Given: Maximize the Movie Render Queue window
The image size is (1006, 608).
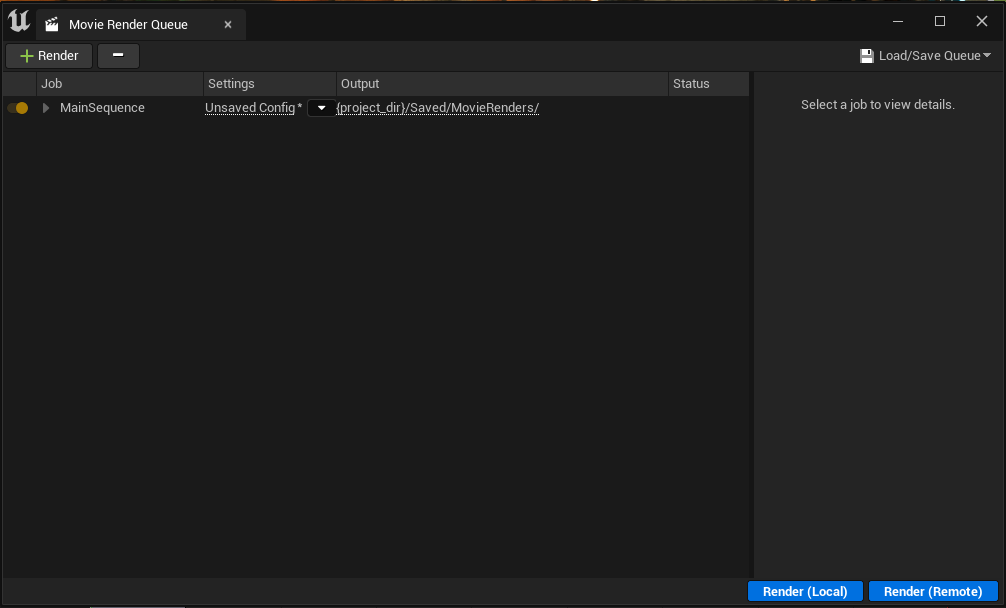Looking at the screenshot, I should 940,21.
